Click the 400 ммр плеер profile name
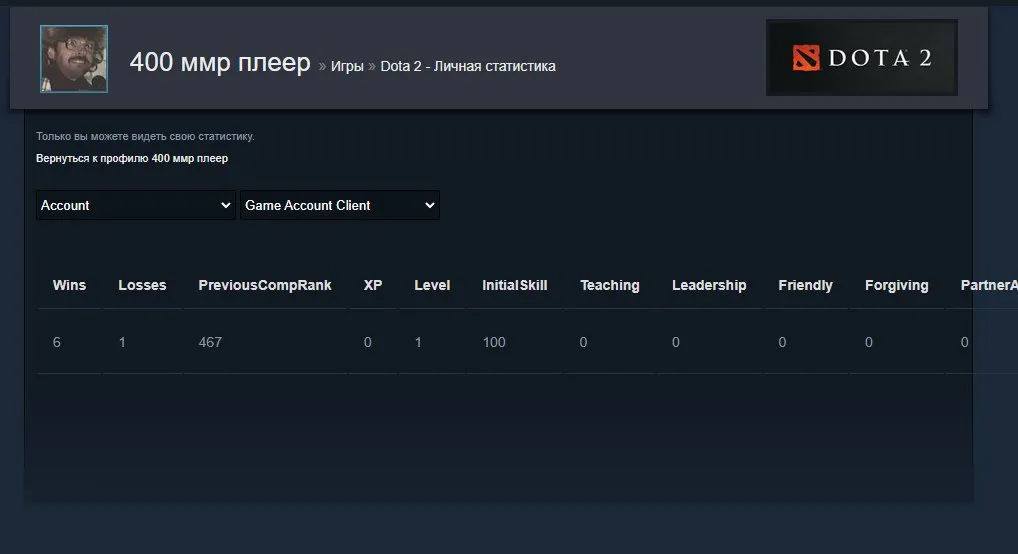 tap(220, 63)
